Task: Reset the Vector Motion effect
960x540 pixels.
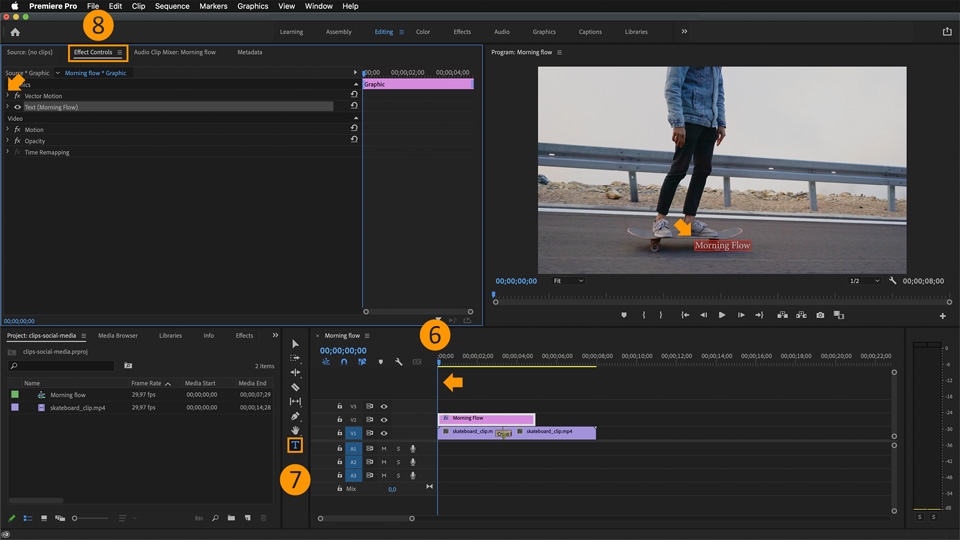Action: [354, 94]
